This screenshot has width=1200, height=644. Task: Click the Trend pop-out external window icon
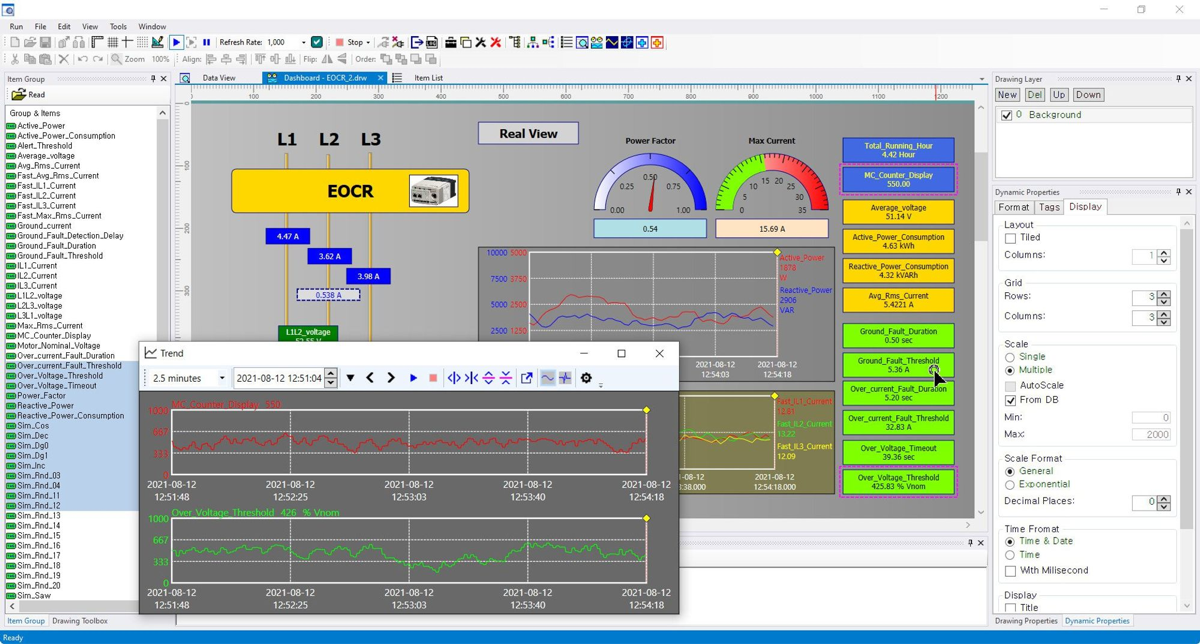[x=527, y=379]
